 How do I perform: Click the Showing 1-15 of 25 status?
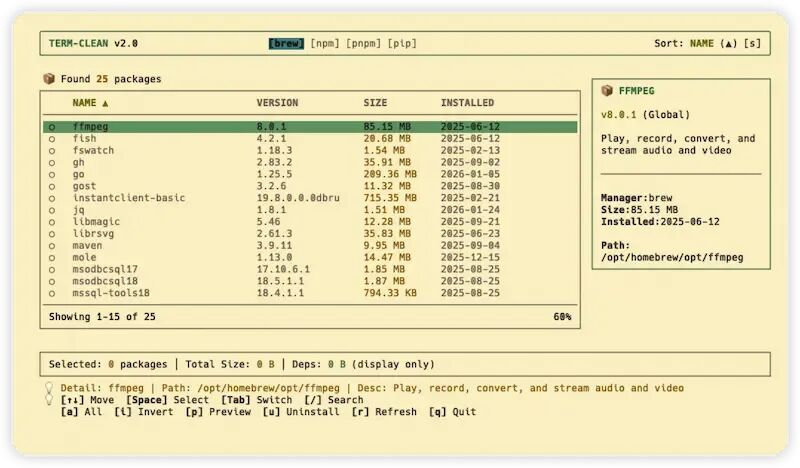[x=102, y=316]
